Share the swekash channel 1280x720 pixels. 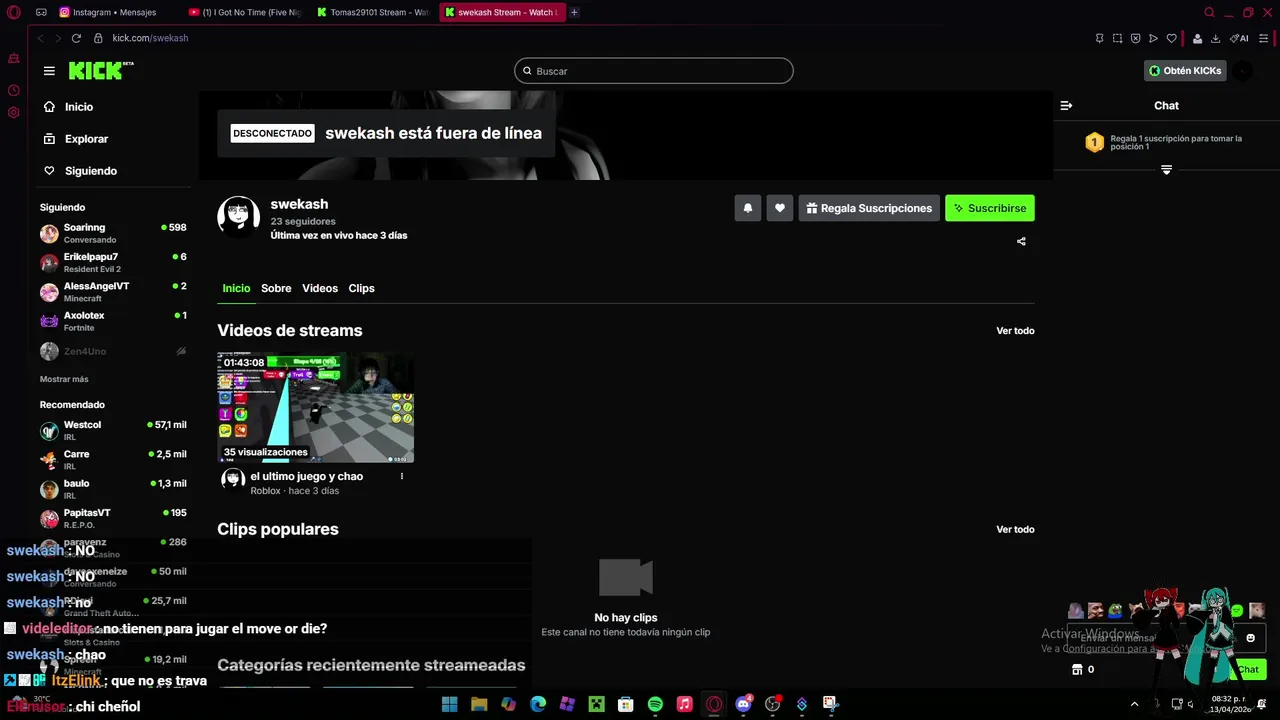1021,241
